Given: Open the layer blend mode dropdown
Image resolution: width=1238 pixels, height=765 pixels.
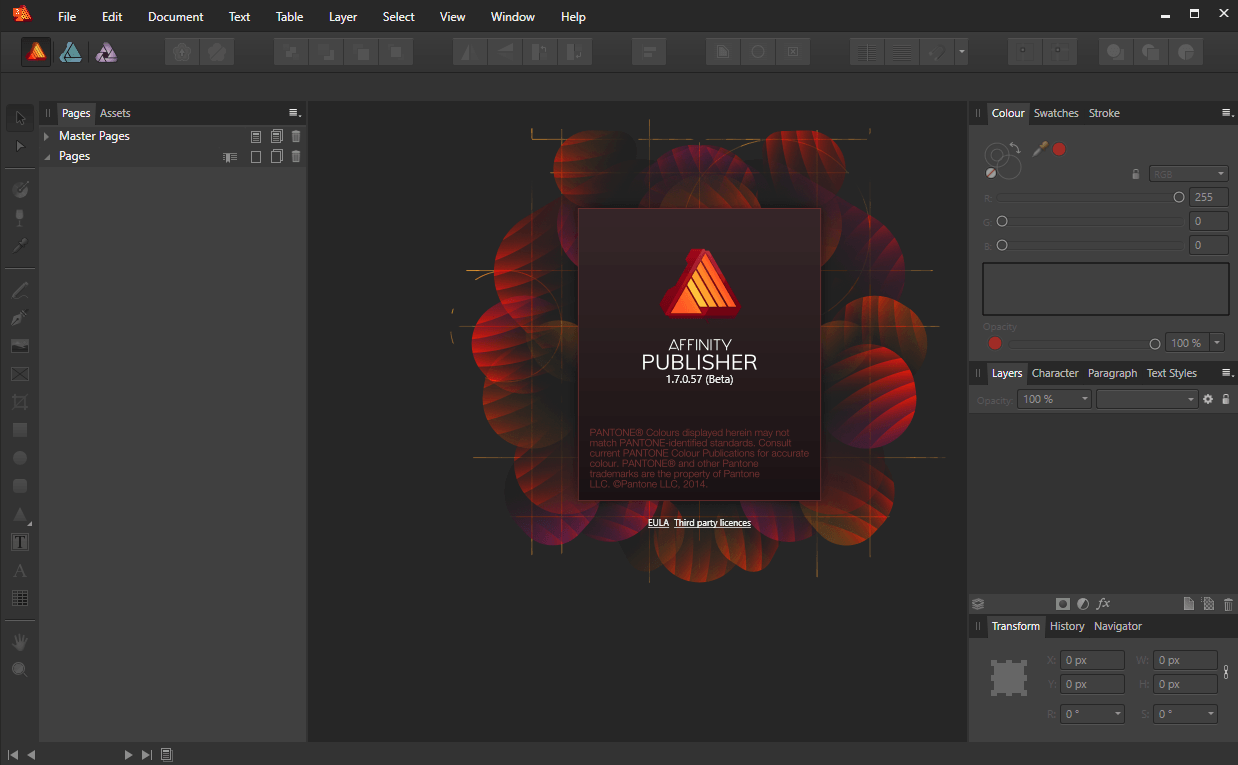Looking at the screenshot, I should click(x=1147, y=399).
